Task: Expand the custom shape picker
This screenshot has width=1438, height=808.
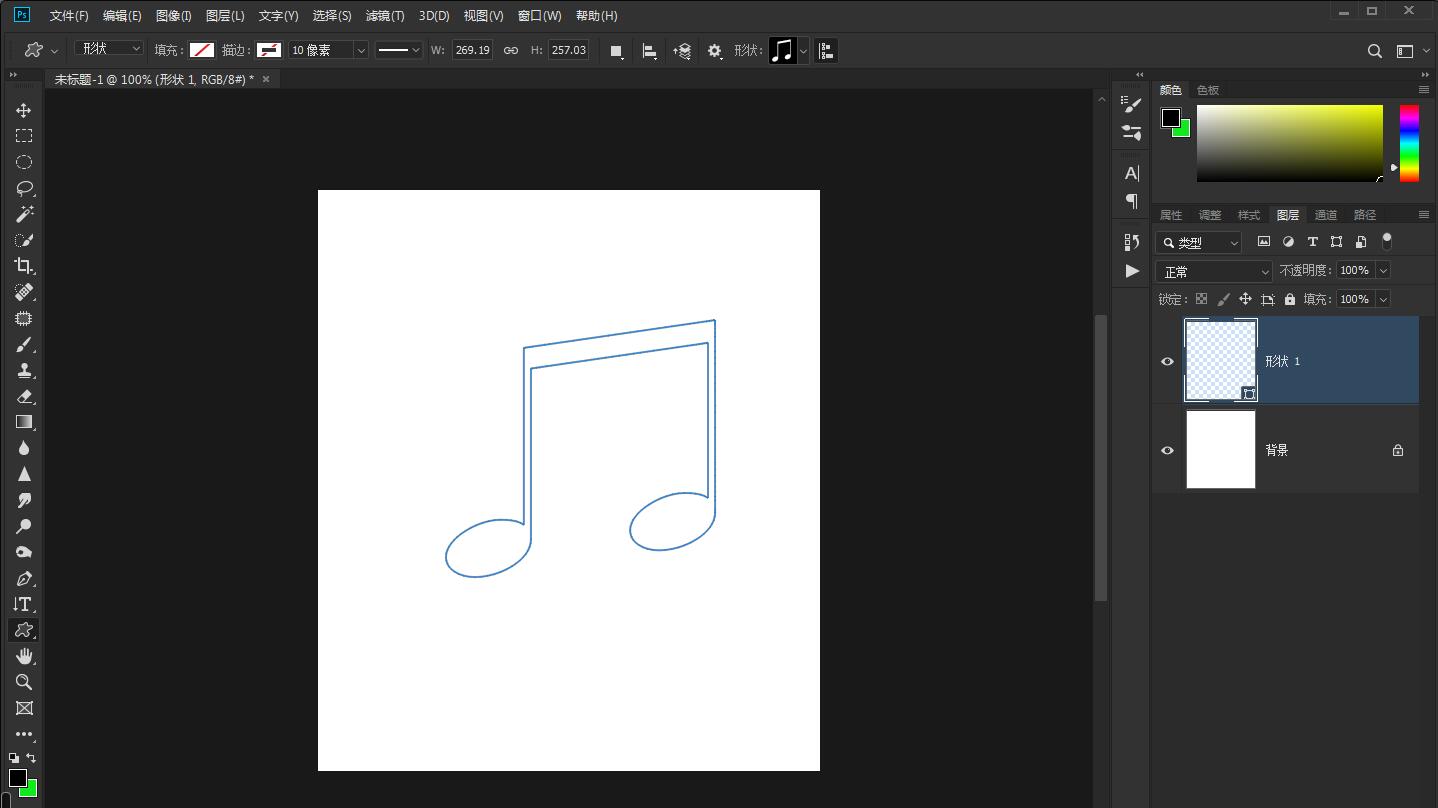Action: point(802,51)
